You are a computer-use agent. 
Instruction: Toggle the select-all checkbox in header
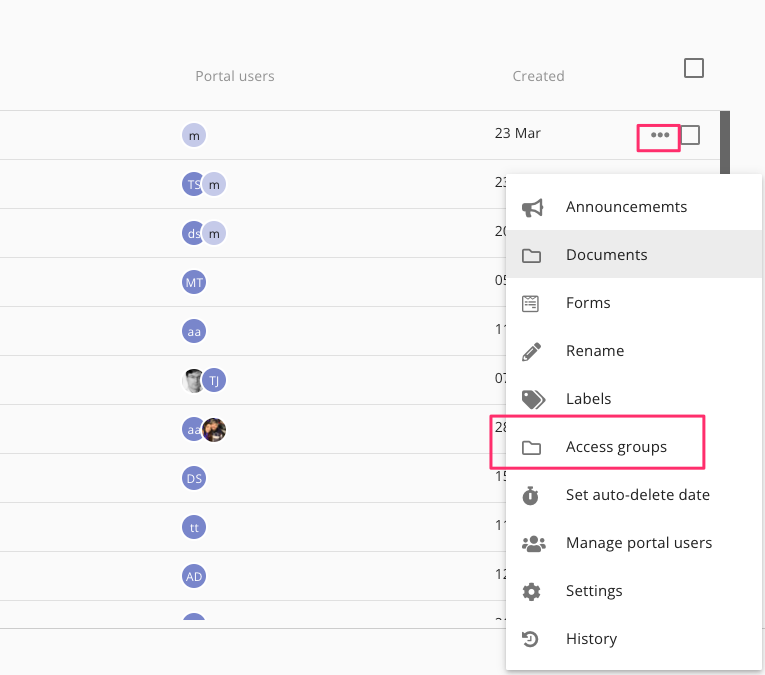pyautogui.click(x=693, y=68)
